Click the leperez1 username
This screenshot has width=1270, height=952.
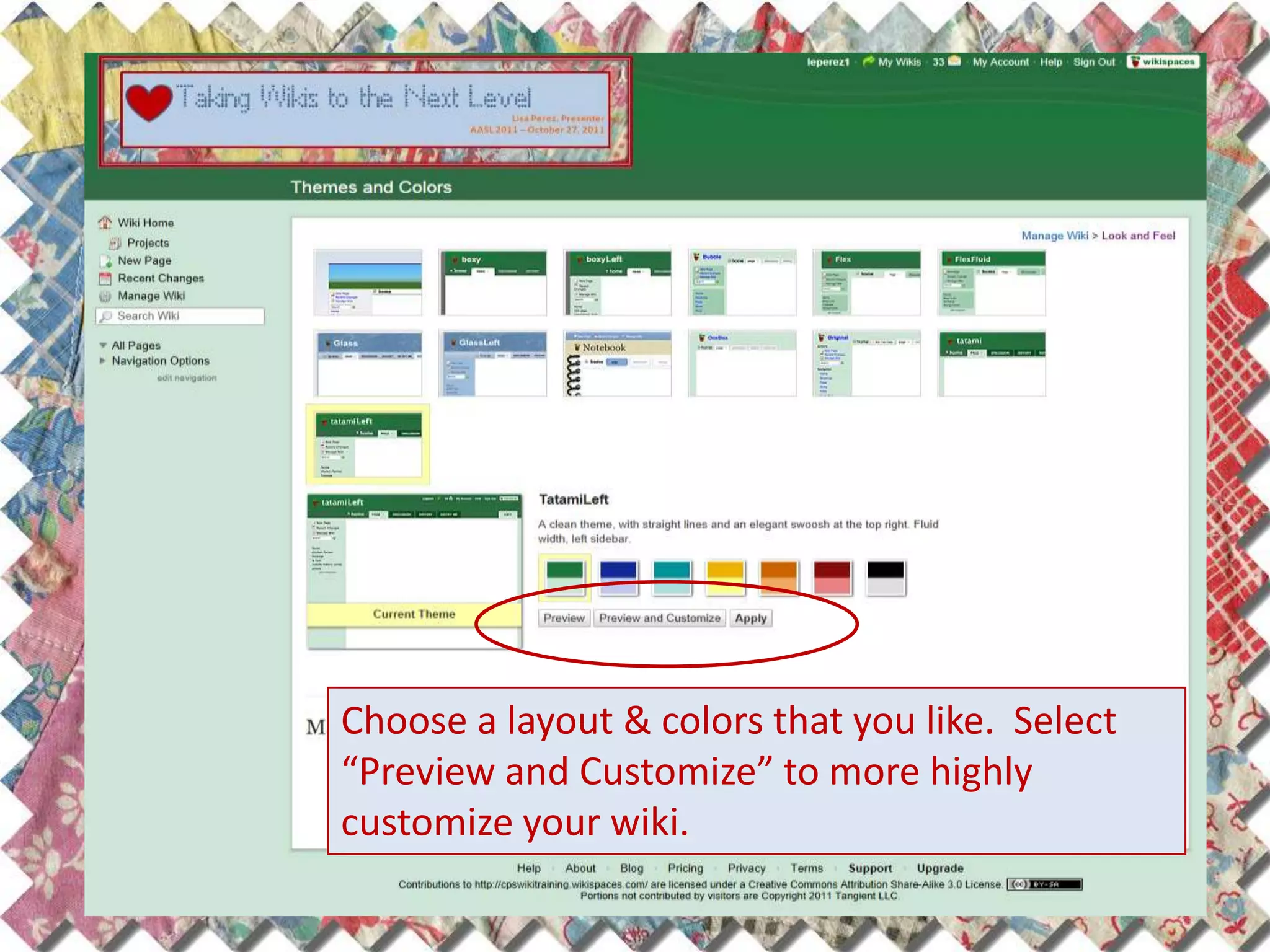point(828,62)
